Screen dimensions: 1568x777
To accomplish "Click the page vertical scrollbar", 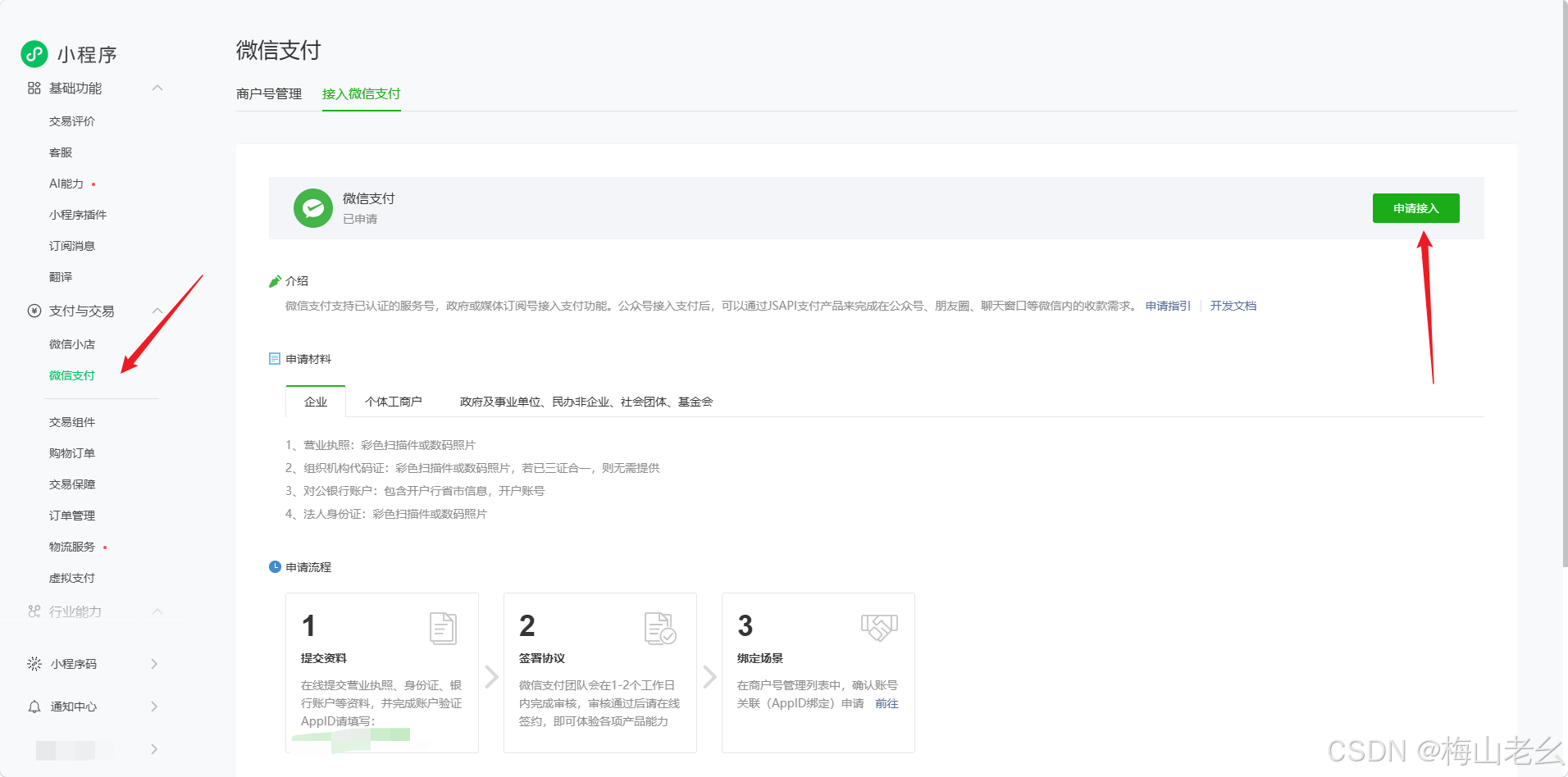I will pyautogui.click(x=1564, y=284).
